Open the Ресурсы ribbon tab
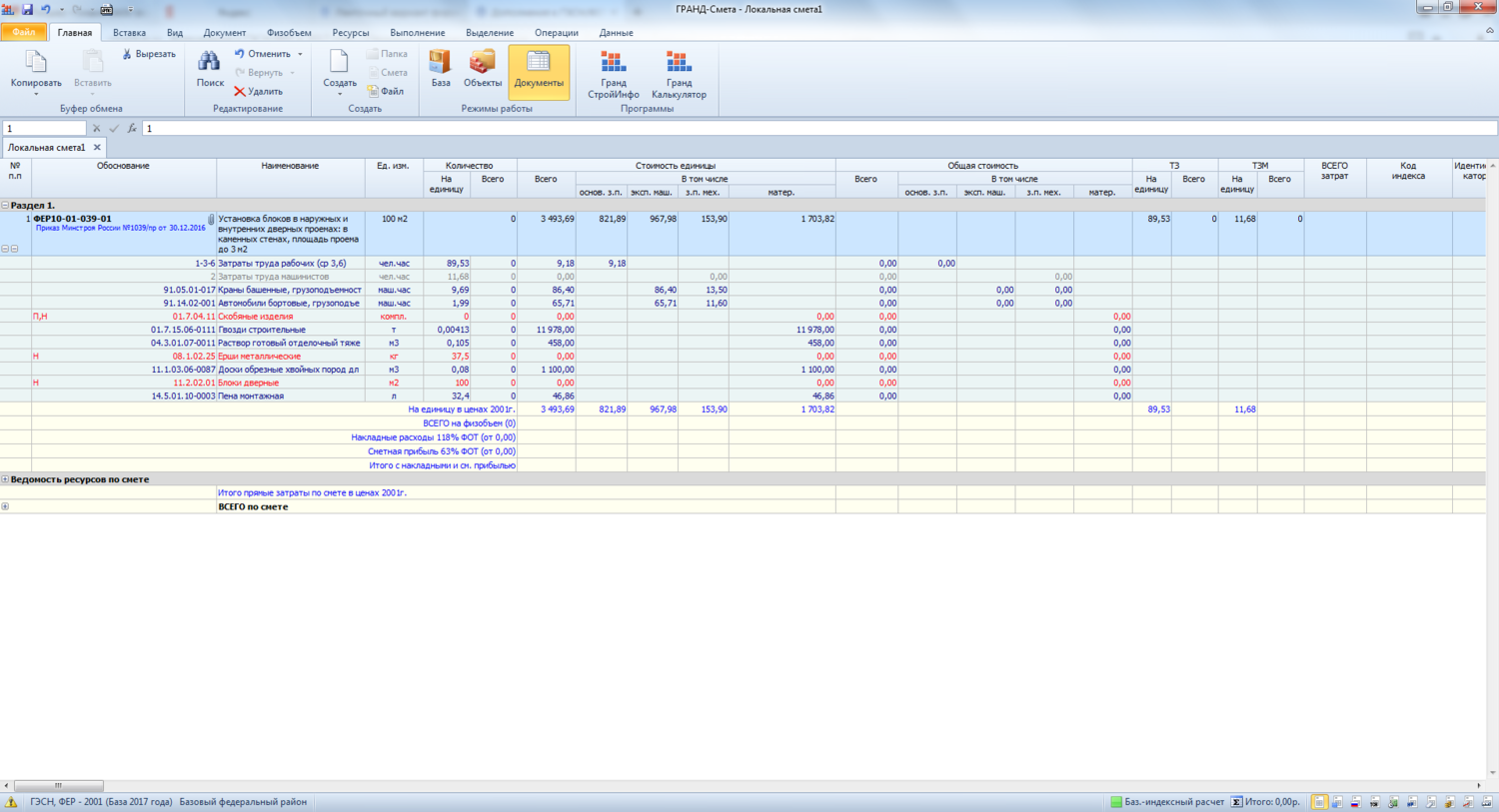 pos(350,33)
